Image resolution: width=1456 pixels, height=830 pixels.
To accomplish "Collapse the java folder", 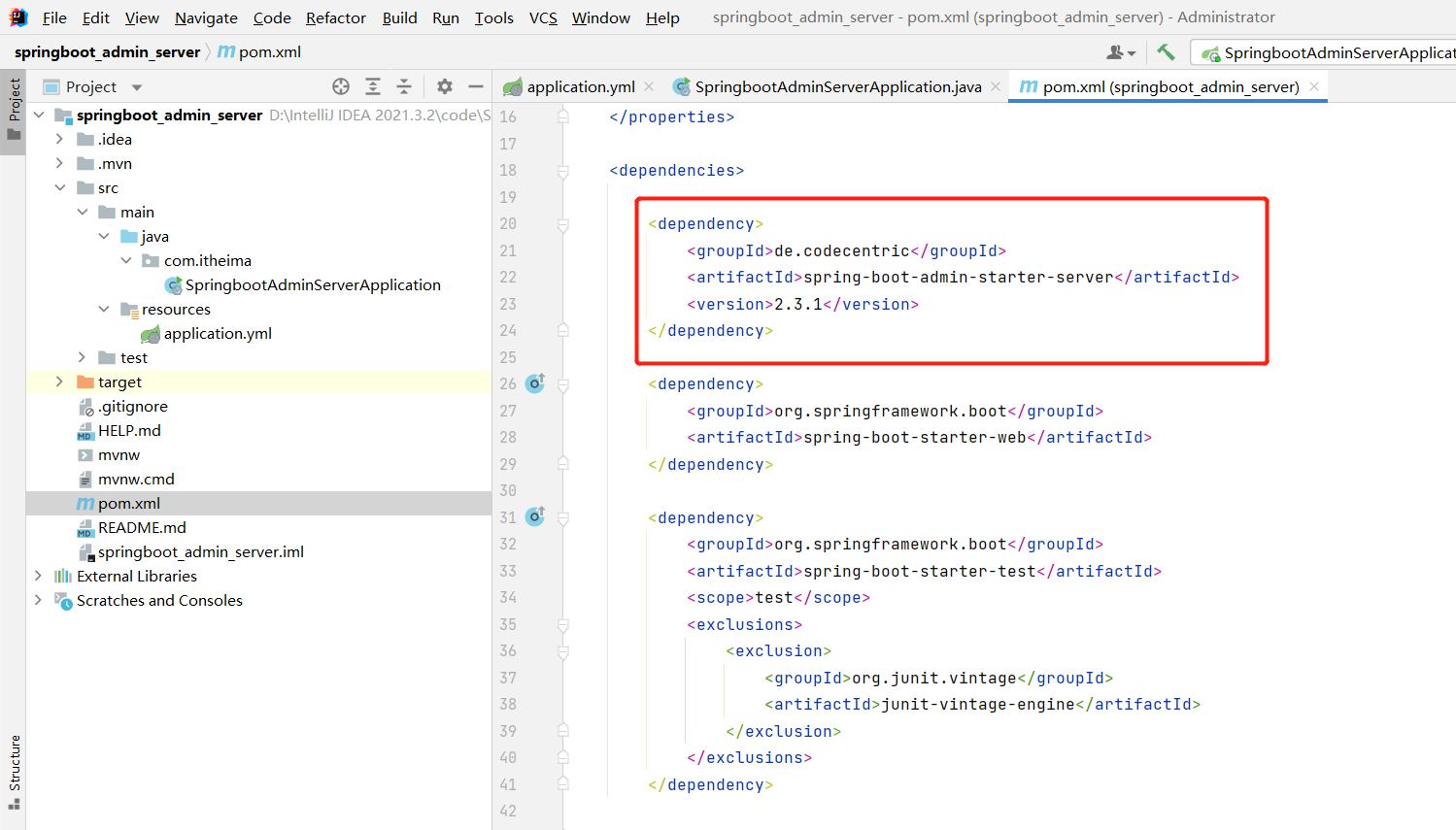I will [x=105, y=236].
